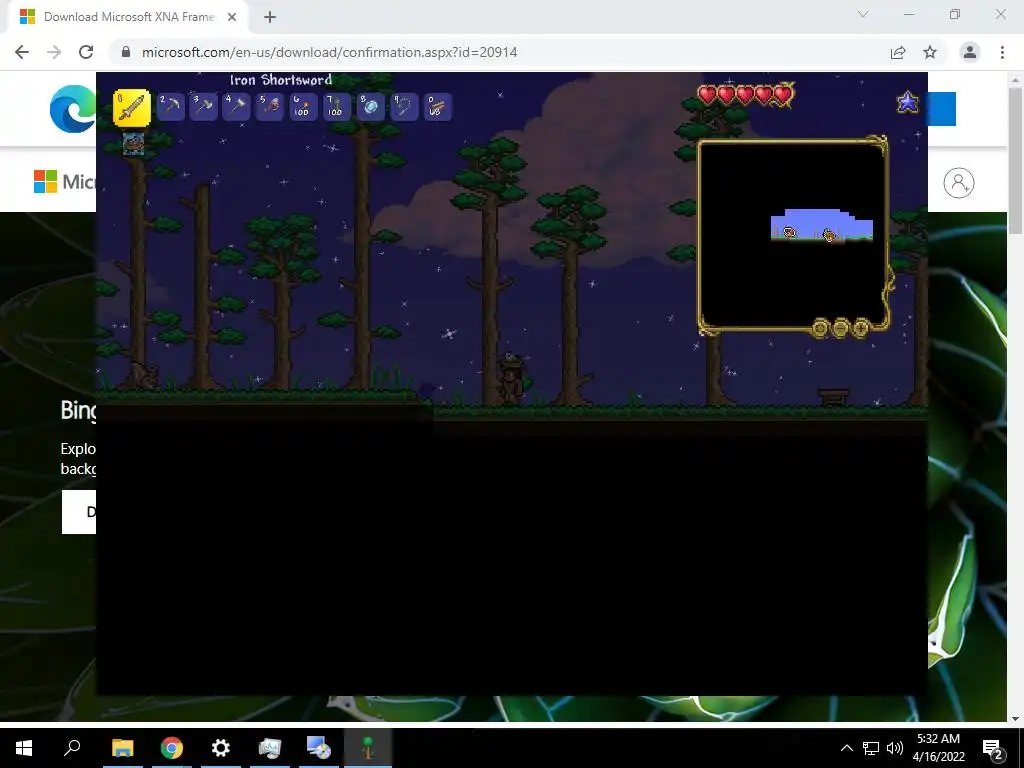Click the Microsoft sign-in account icon on page
The height and width of the screenshot is (768, 1024).
[959, 183]
